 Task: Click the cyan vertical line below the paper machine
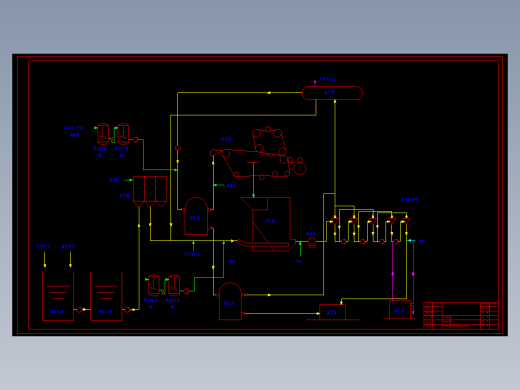point(254,180)
